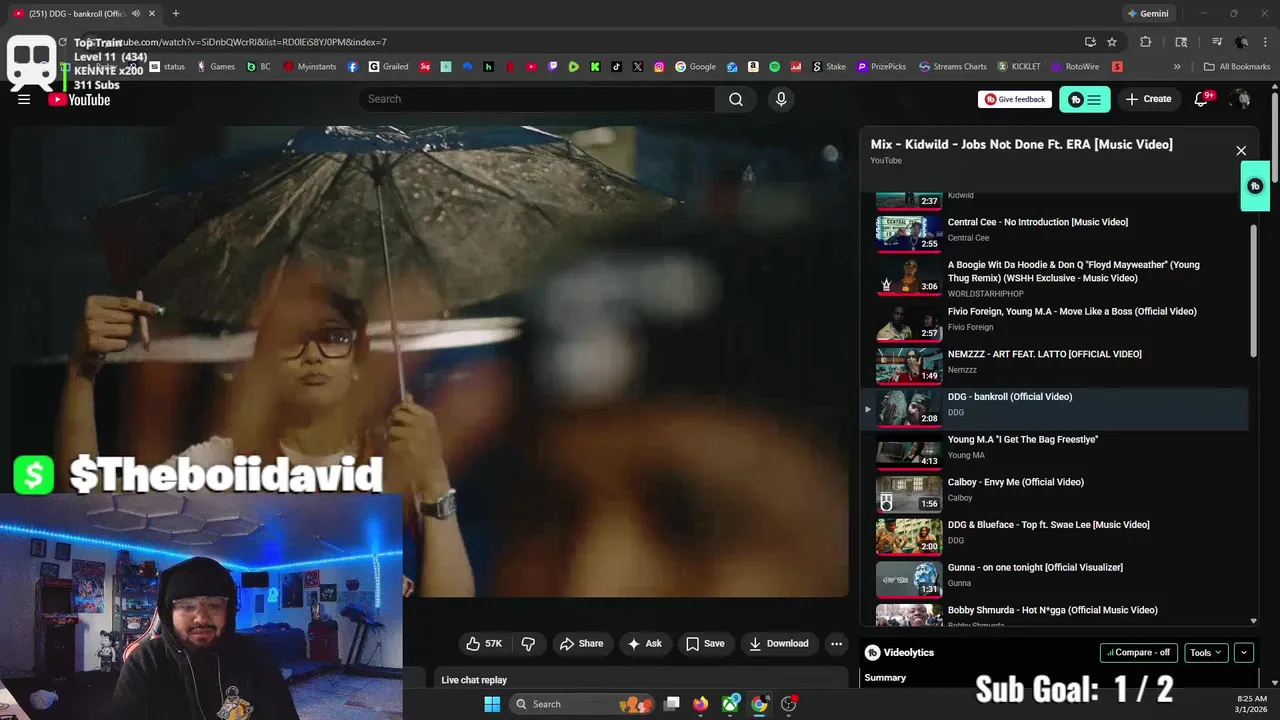Open the Facebook bookmark icon

click(353, 67)
